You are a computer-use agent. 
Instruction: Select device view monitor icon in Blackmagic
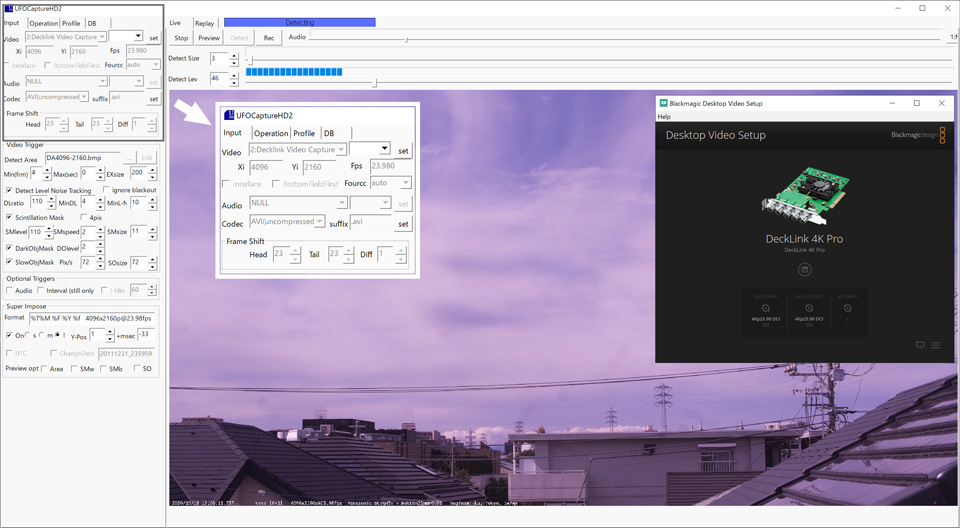click(920, 345)
